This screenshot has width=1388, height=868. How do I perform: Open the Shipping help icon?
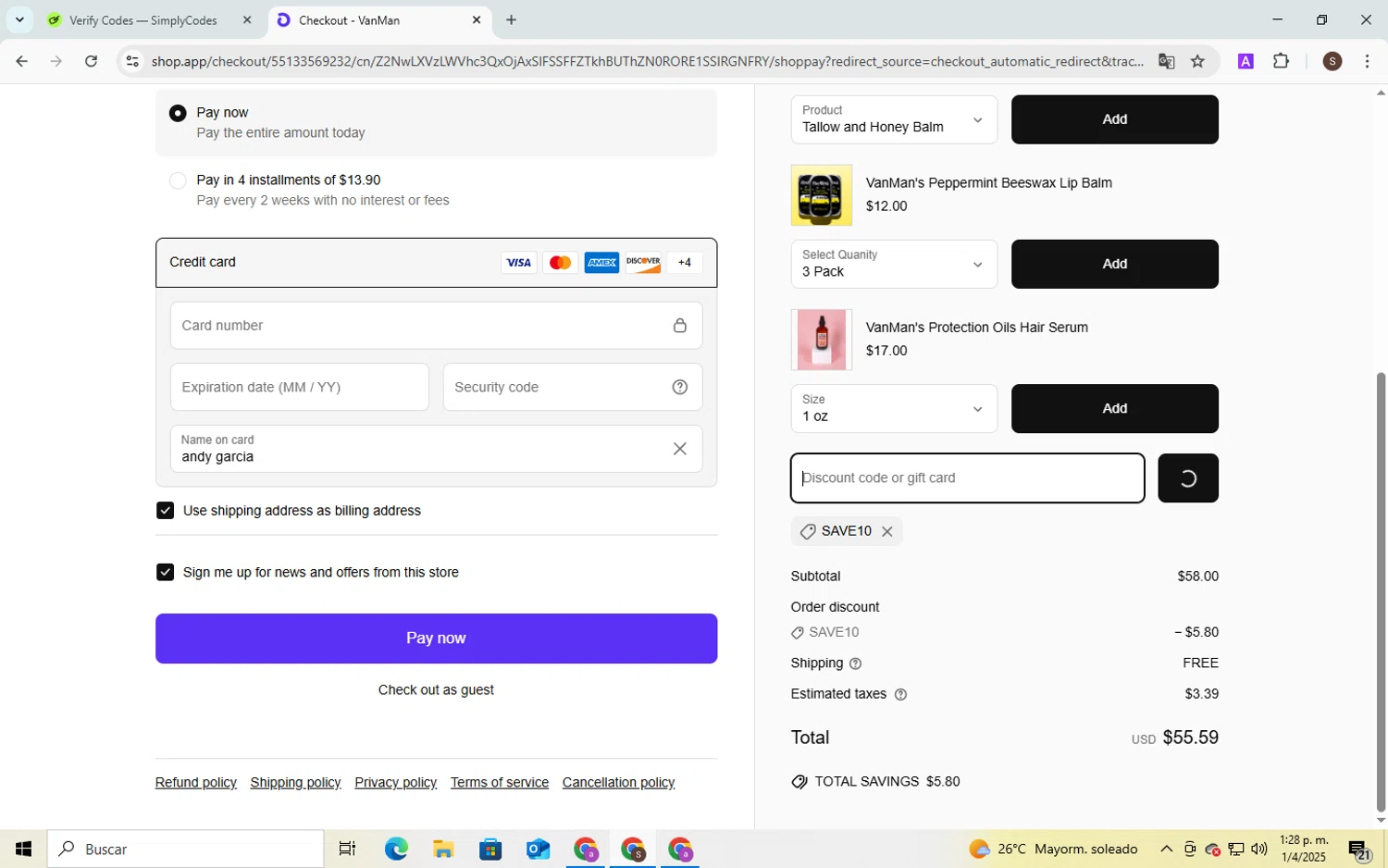[855, 663]
